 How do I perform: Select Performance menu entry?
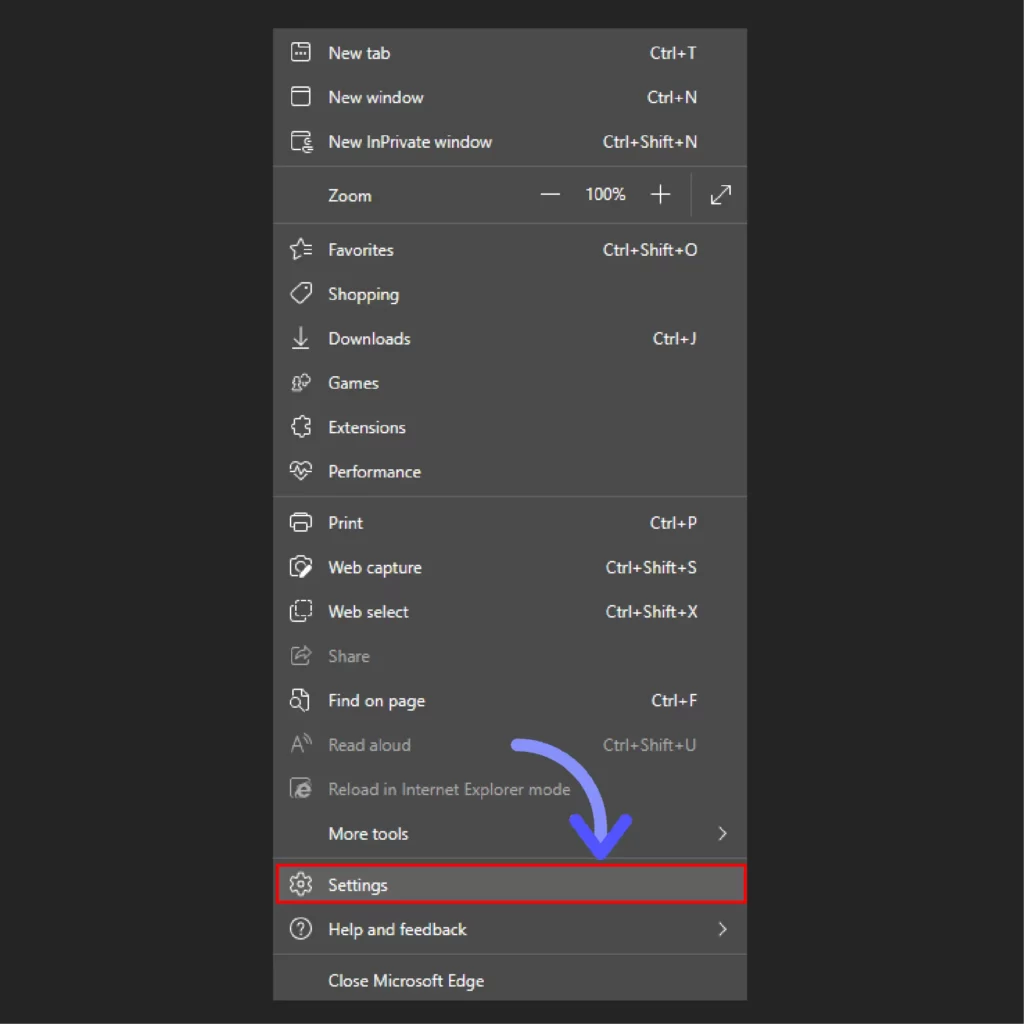point(509,472)
